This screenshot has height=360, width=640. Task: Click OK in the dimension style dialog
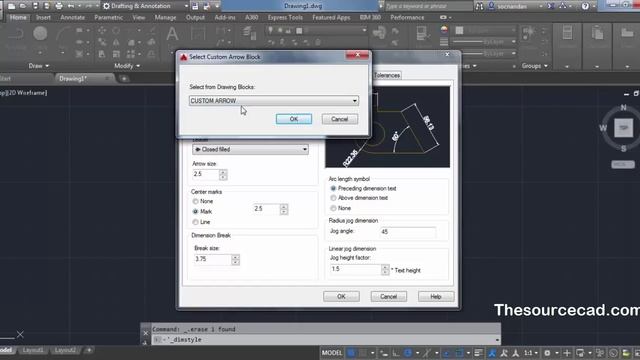click(341, 296)
